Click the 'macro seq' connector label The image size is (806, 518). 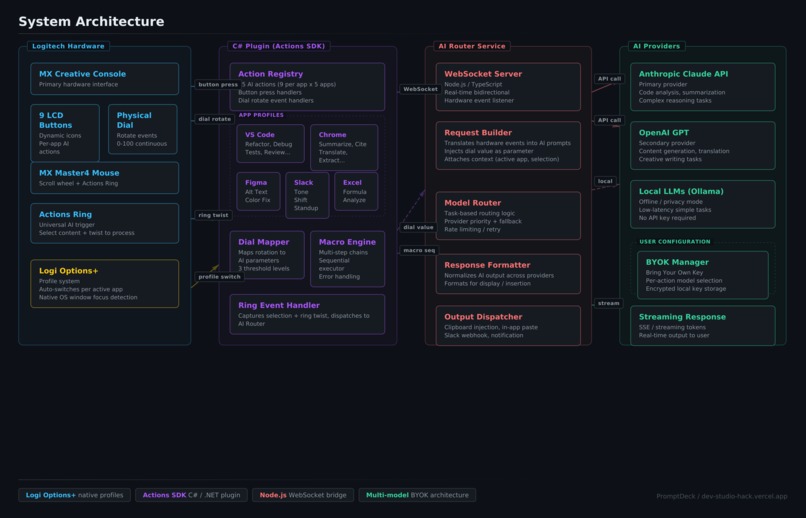pos(419,250)
